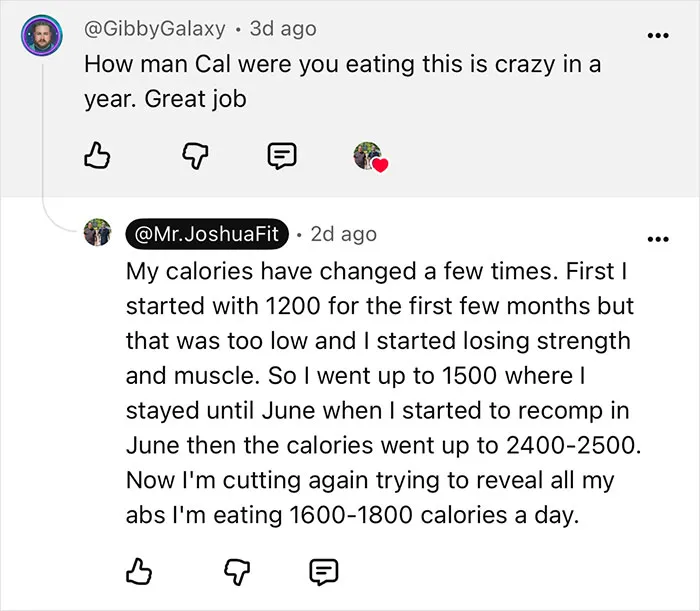This screenshot has height=611, width=700.
Task: Click the line mentioning 1600-1800 calories a day
Action: pyautogui.click(x=352, y=515)
